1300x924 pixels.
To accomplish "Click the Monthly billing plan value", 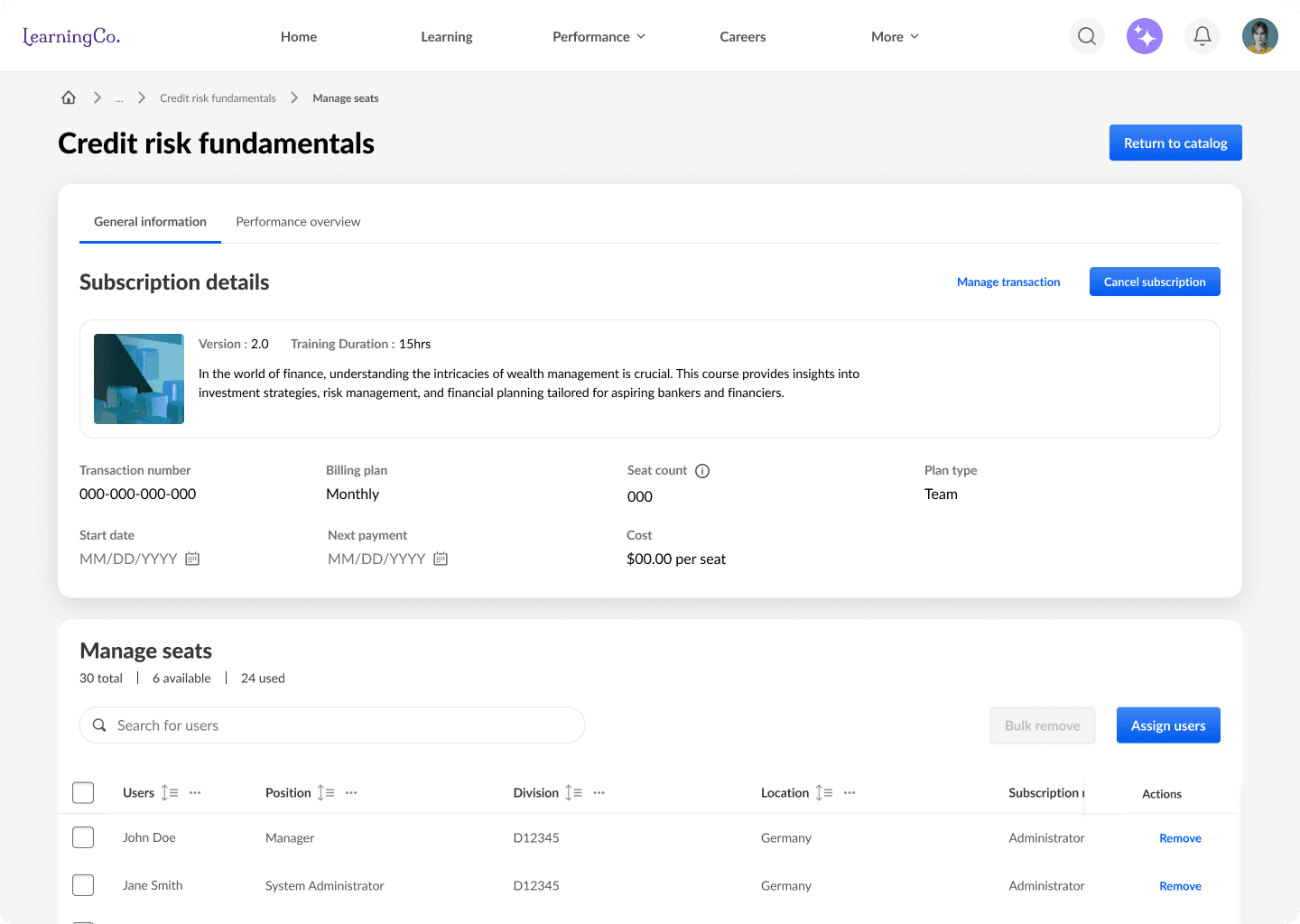I will click(352, 494).
